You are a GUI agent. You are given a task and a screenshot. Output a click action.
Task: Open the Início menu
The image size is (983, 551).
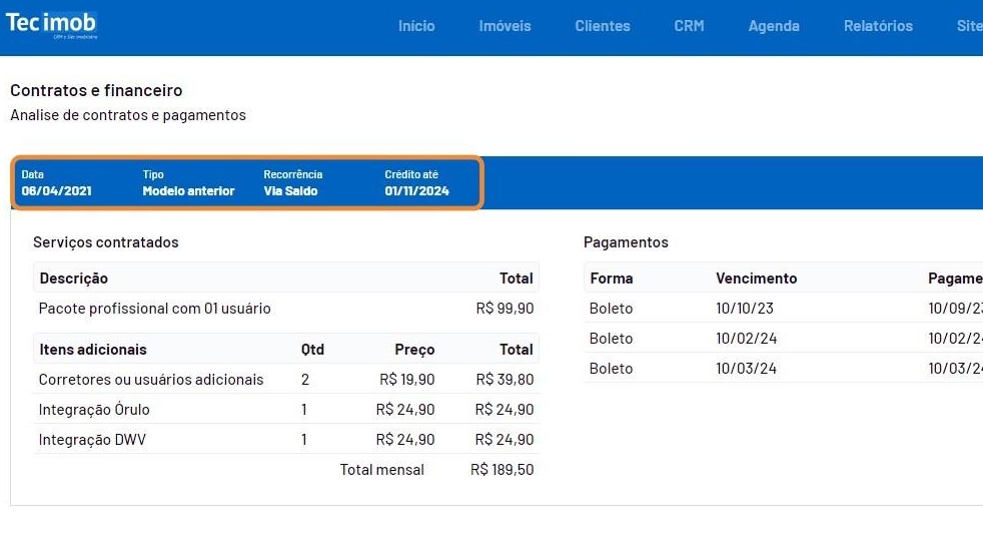point(416,26)
